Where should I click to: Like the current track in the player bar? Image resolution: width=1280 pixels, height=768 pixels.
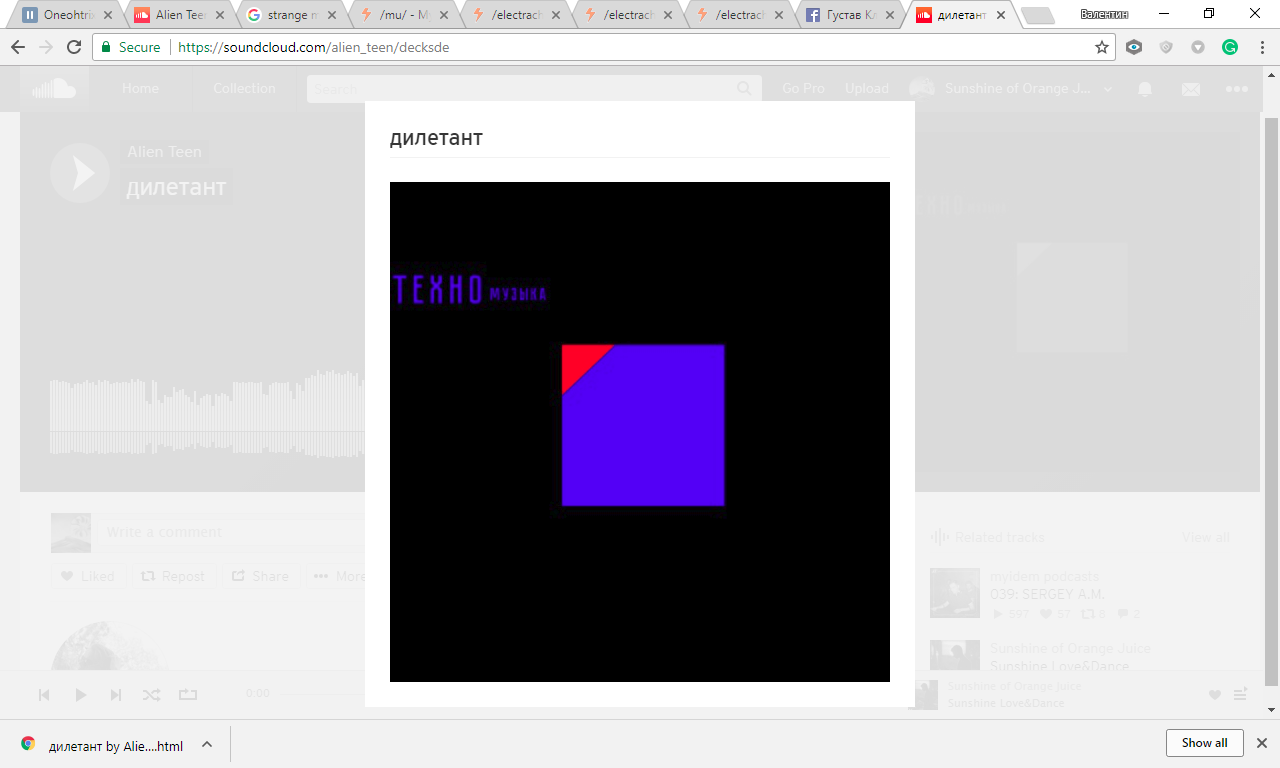pos(1215,695)
